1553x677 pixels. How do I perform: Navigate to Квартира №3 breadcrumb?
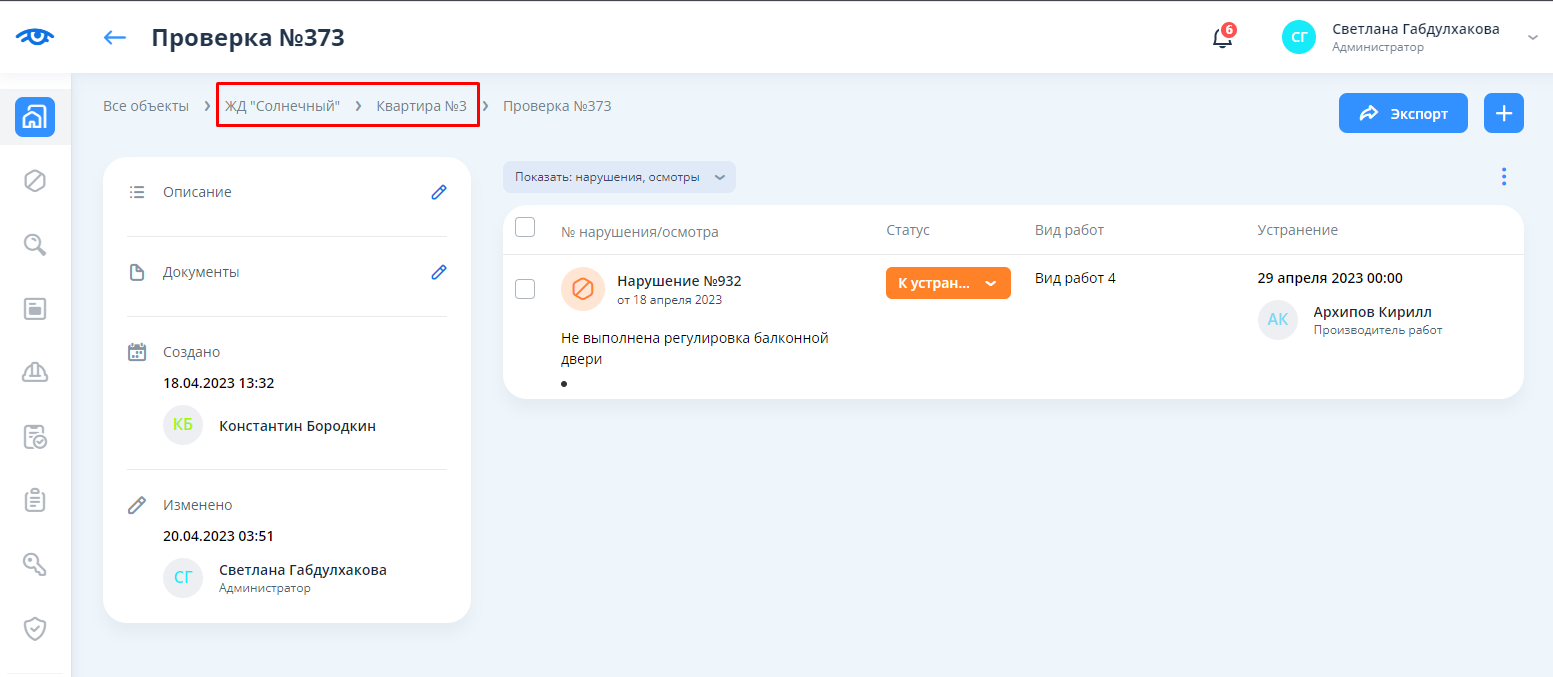point(421,106)
